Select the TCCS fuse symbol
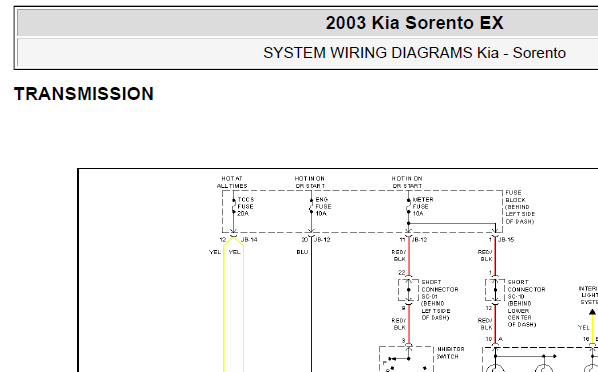This screenshot has width=598, height=372. [x=233, y=206]
